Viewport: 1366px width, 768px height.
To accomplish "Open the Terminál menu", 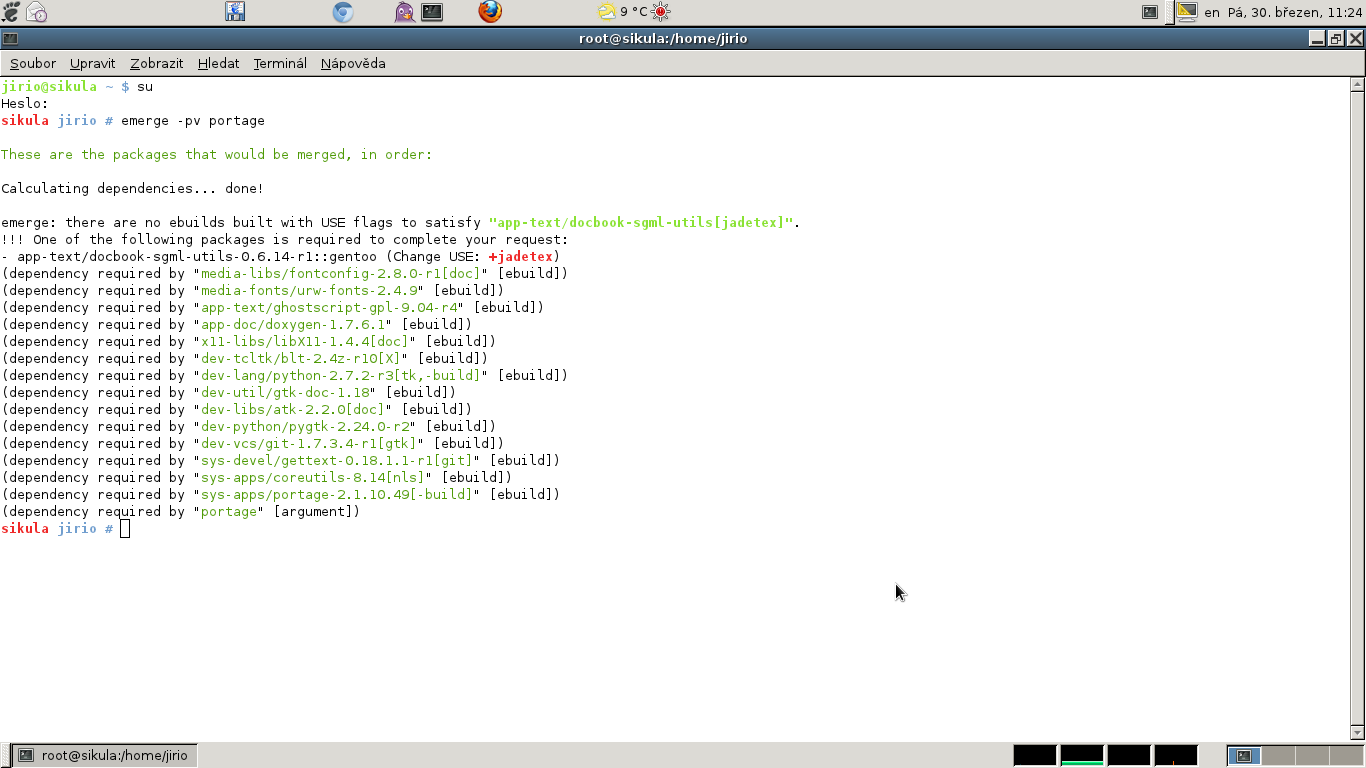I will pos(280,63).
